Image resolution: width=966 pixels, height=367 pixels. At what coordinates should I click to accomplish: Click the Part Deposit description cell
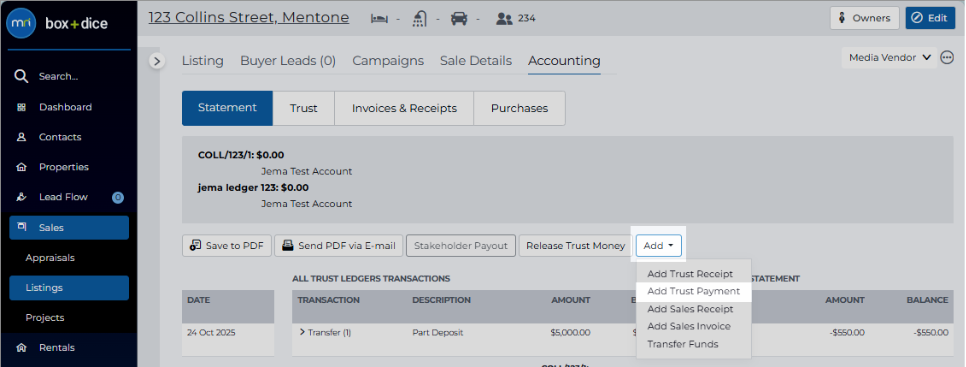click(x=437, y=333)
